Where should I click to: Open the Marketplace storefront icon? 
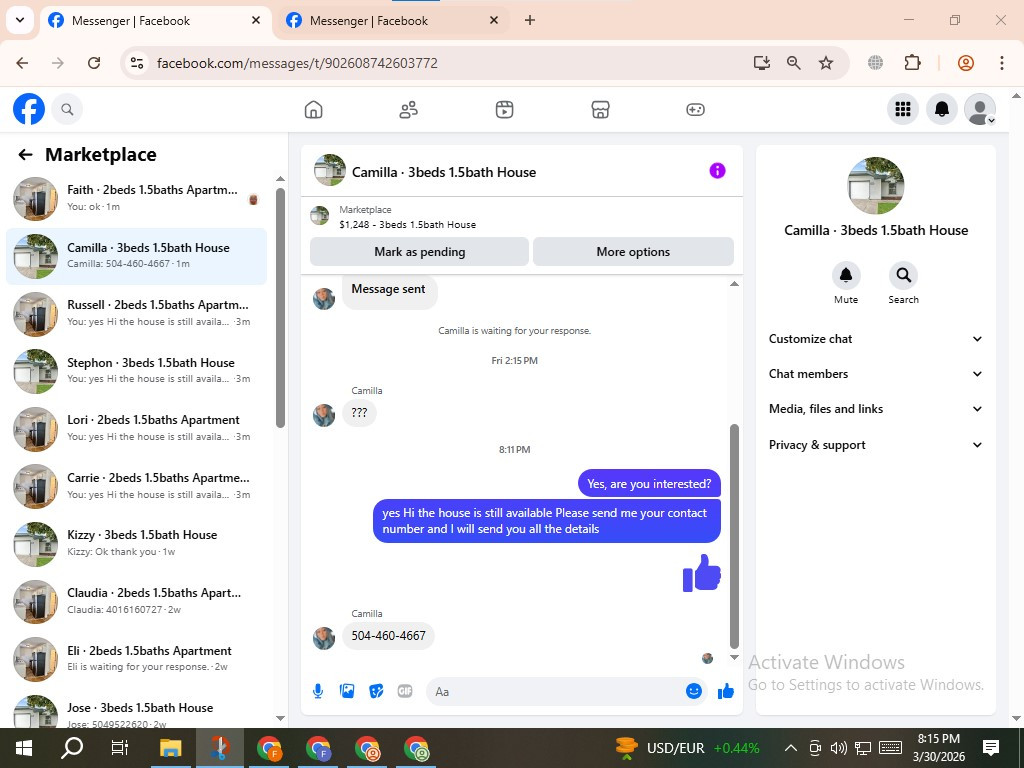point(600,109)
